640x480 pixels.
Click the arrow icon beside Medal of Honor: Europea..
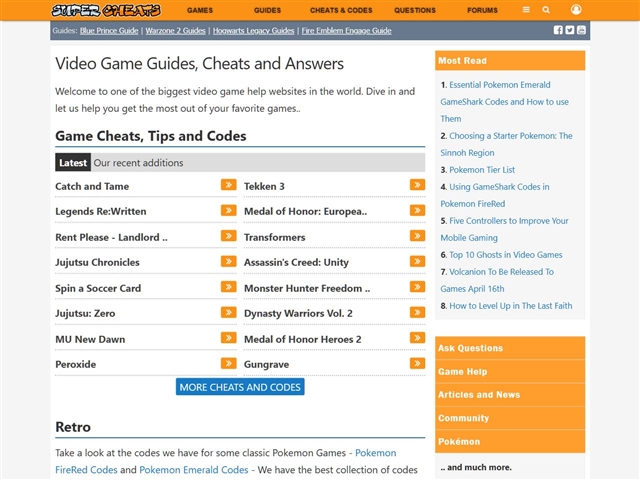click(417, 210)
